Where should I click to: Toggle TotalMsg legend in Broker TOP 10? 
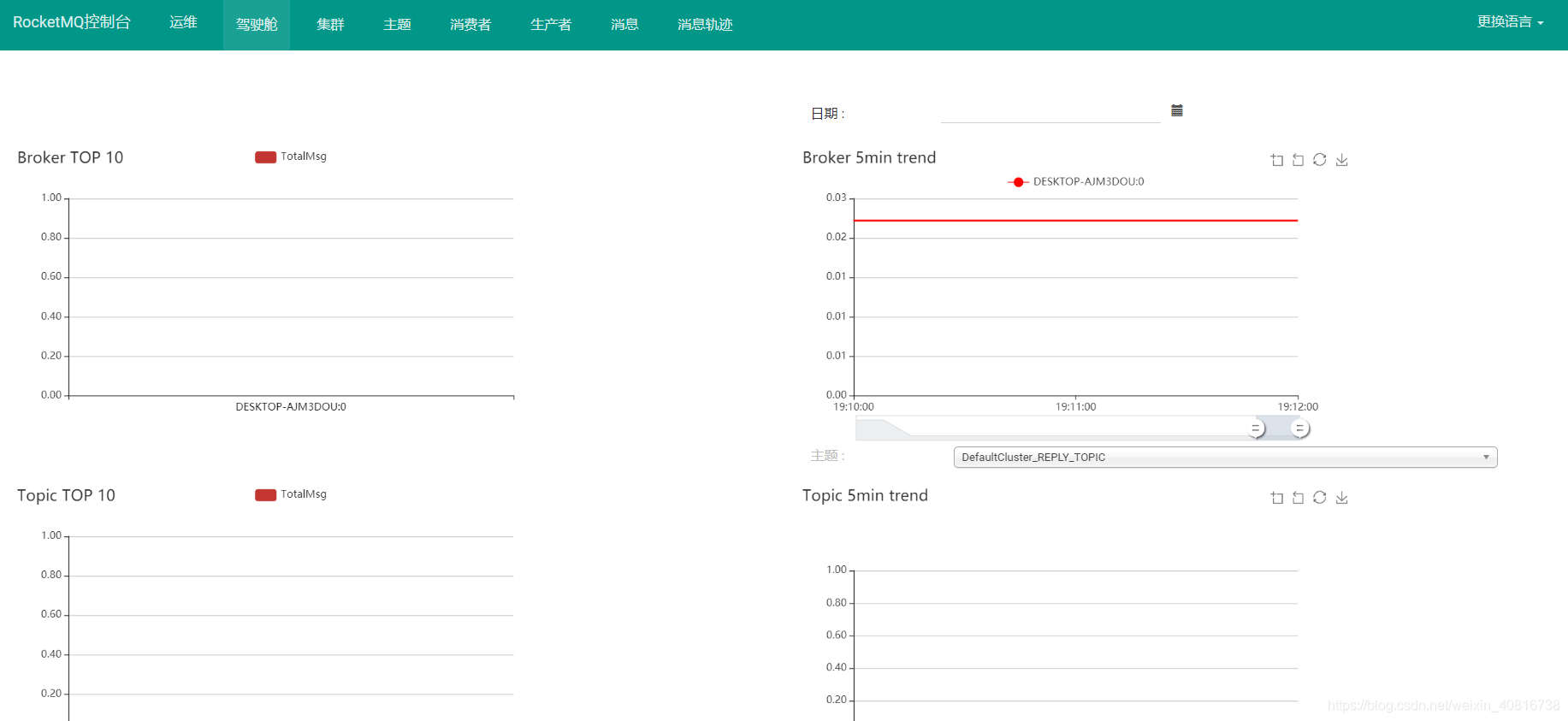(291, 157)
